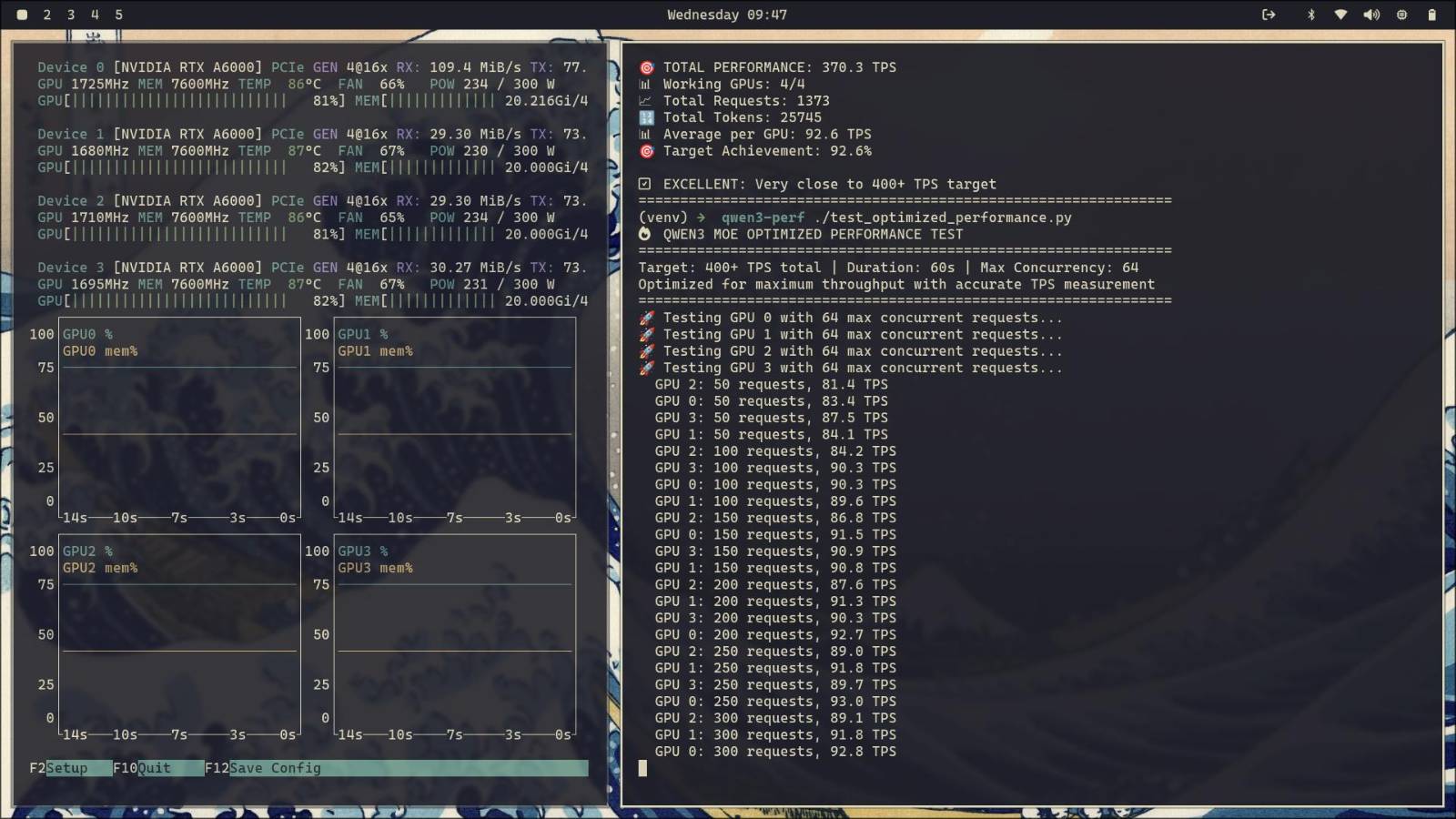Open Bluetooth settings from the tray
This screenshot has height=819, width=1456.
(x=1310, y=15)
